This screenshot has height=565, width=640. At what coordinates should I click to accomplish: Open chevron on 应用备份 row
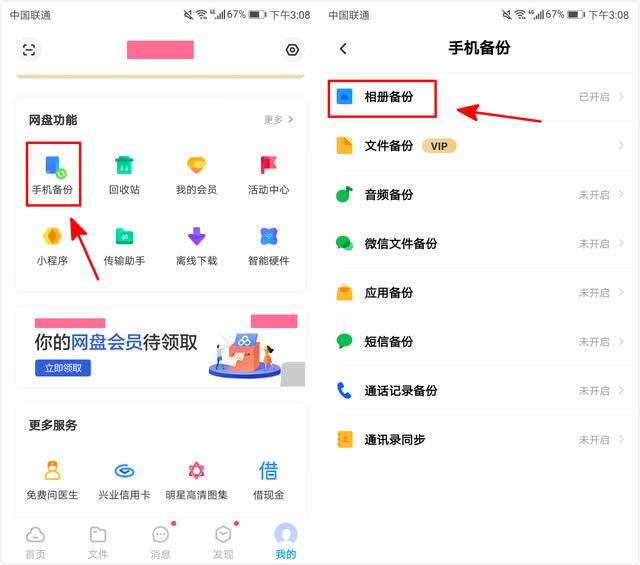(621, 292)
